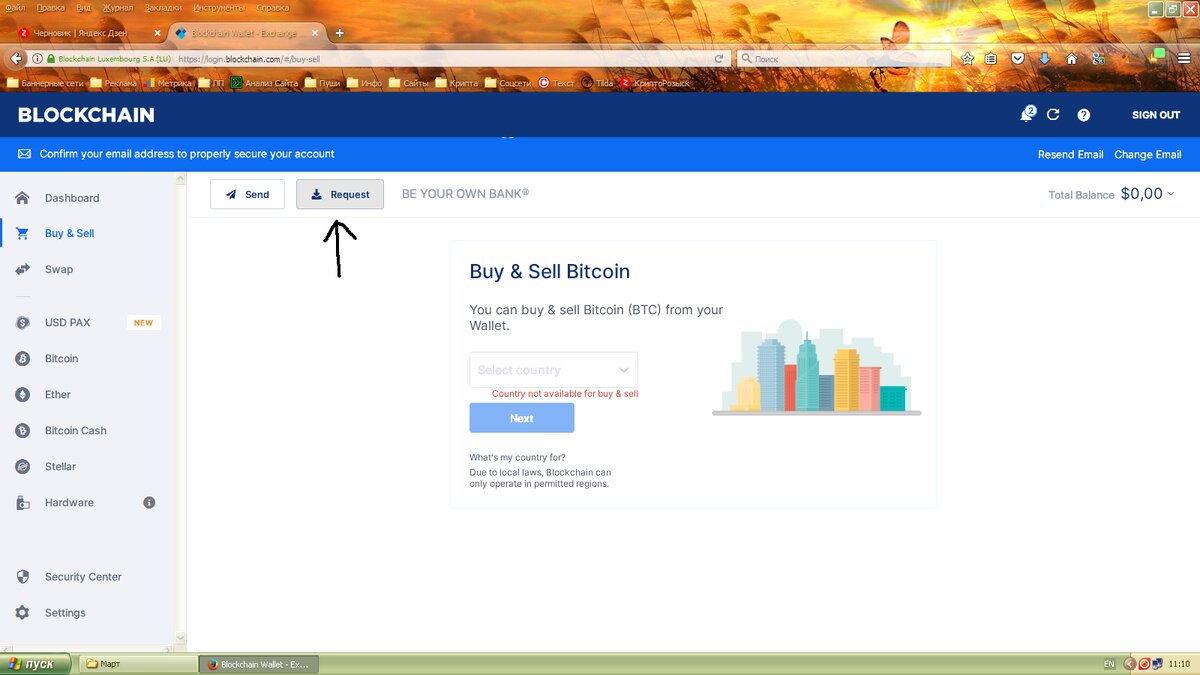1200x675 pixels.
Task: Open the help question mark icon
Action: [x=1083, y=115]
